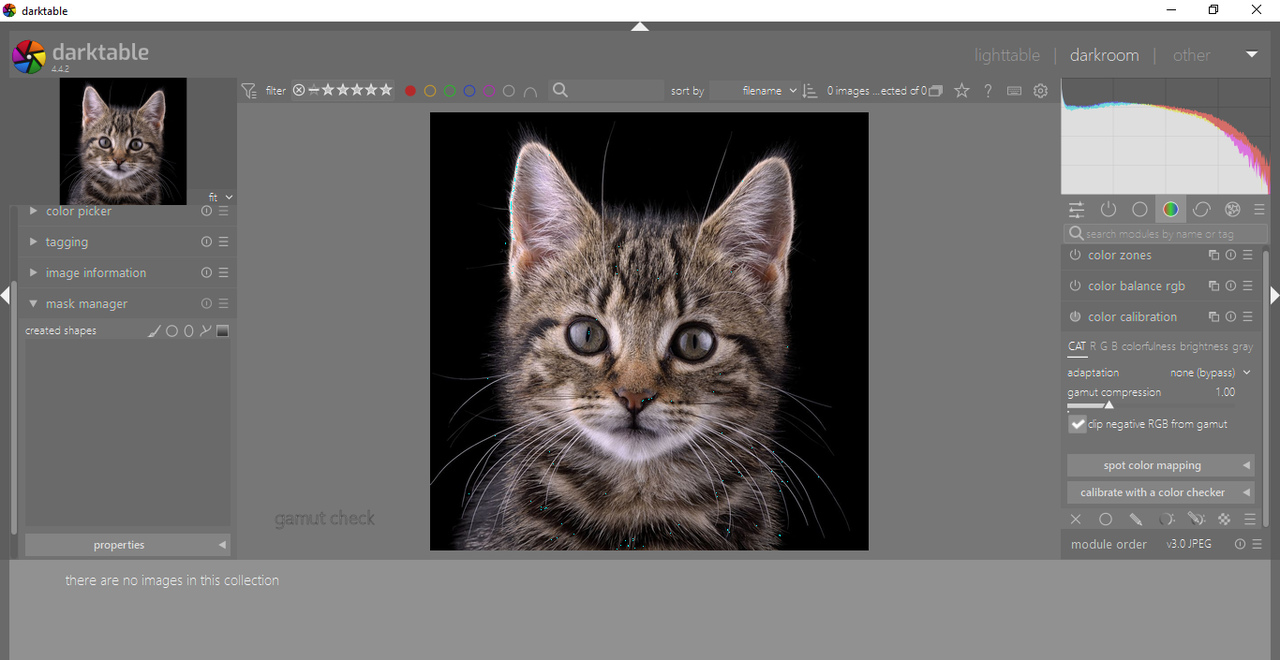
Task: Choose uniformly blend circle icon at bottom
Action: point(1105,520)
